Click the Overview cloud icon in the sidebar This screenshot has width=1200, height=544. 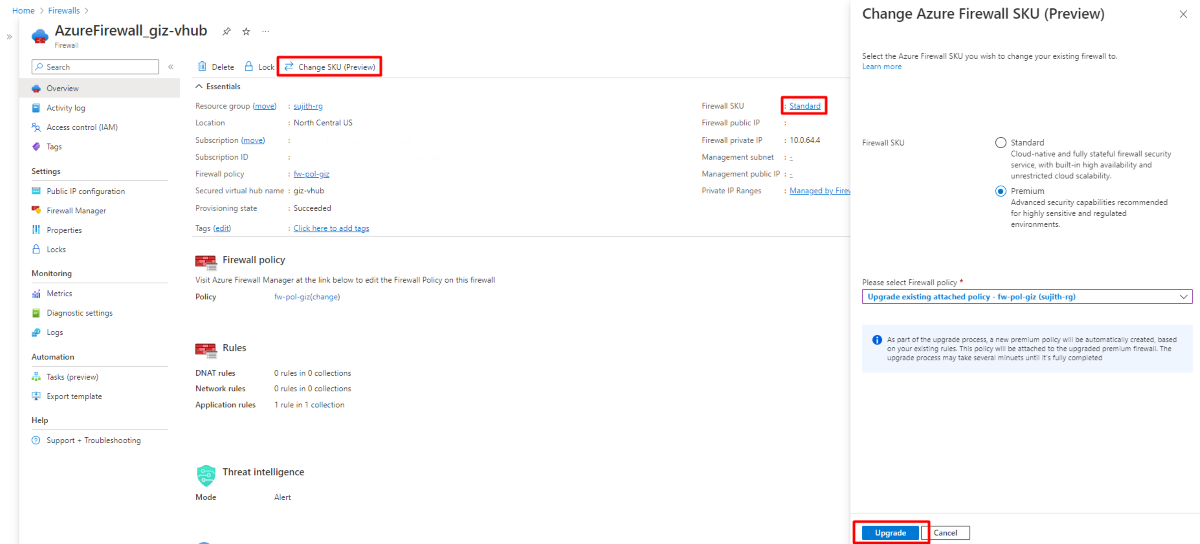[x=37, y=88]
